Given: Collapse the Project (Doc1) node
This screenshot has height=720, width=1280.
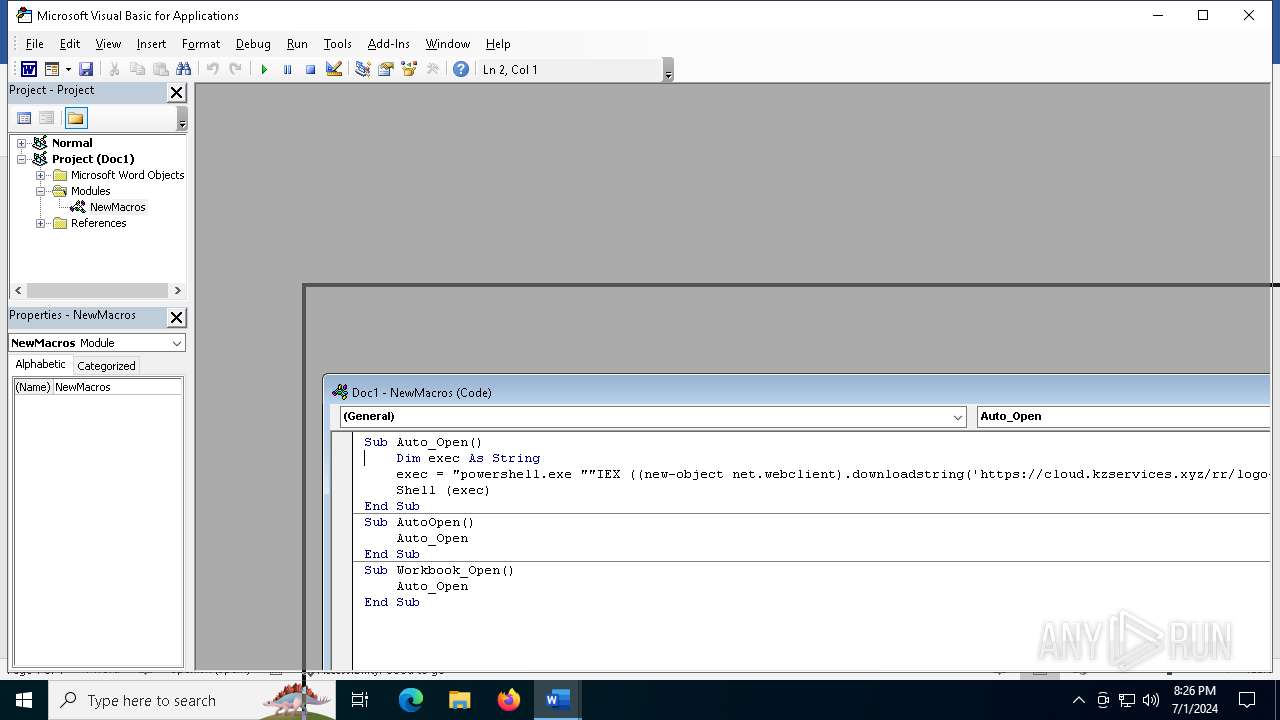Looking at the screenshot, I should tap(21, 159).
